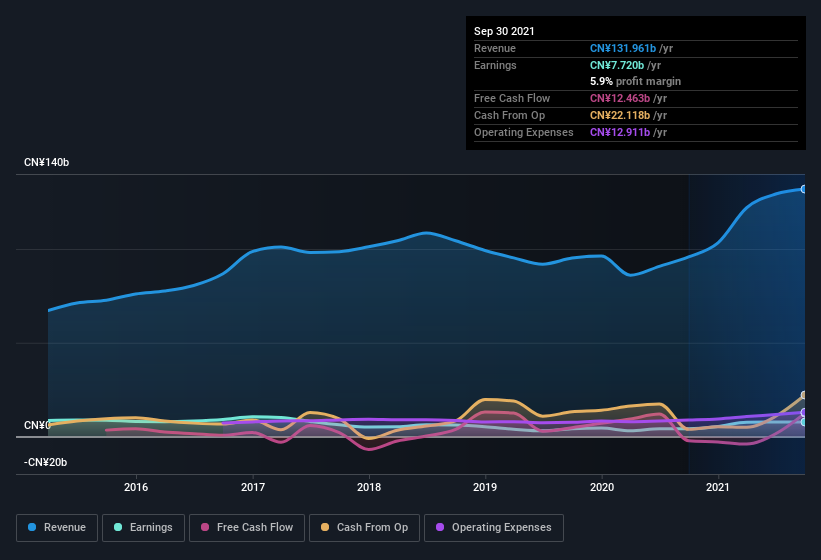Toggle the Free Cash Flow legend button
Image resolution: width=821 pixels, height=560 pixels.
(247, 528)
